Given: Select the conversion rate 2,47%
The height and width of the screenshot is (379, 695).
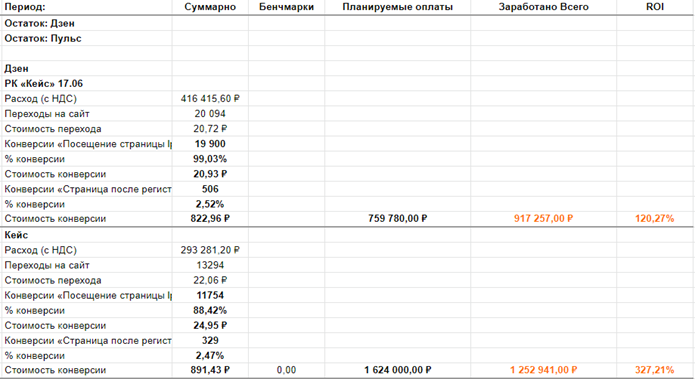Looking at the screenshot, I should (x=210, y=356).
